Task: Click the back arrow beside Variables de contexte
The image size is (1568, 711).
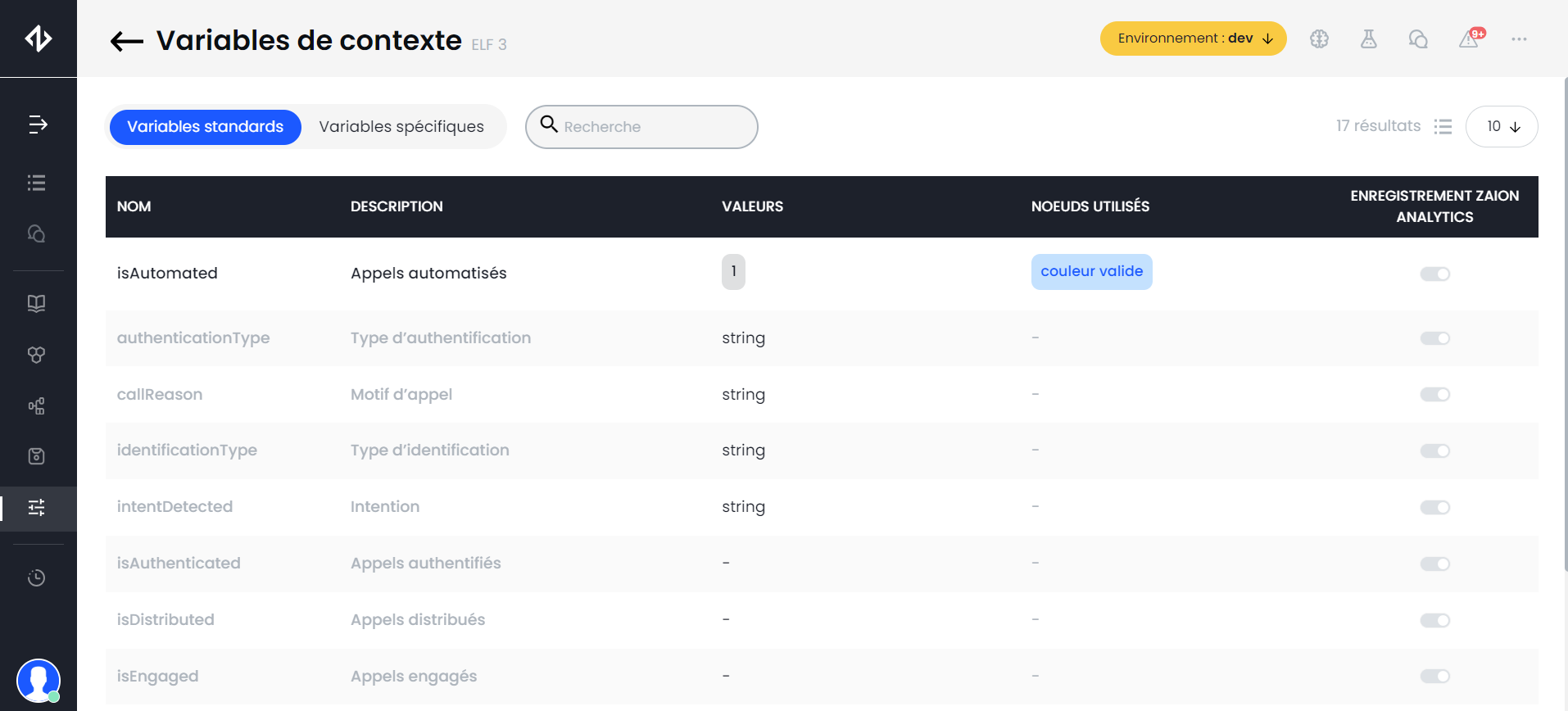Action: point(127,41)
